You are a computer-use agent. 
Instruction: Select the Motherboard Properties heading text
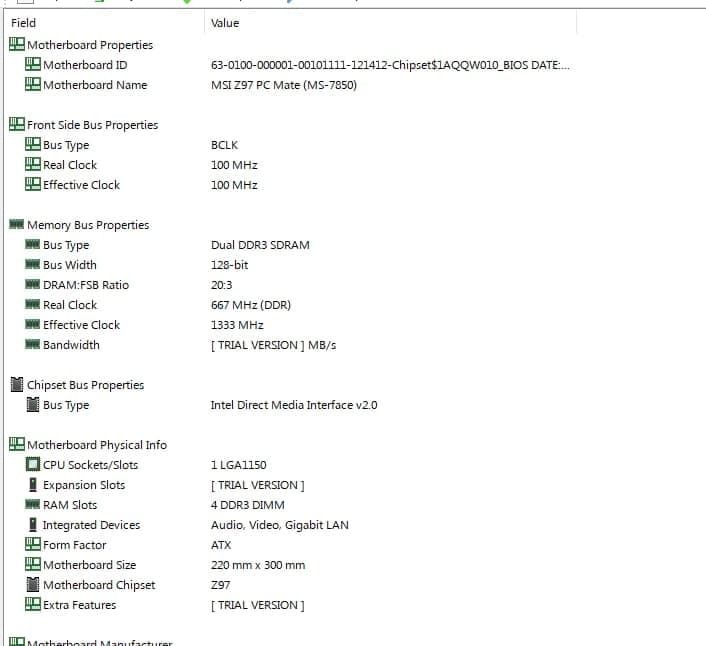tap(90, 45)
